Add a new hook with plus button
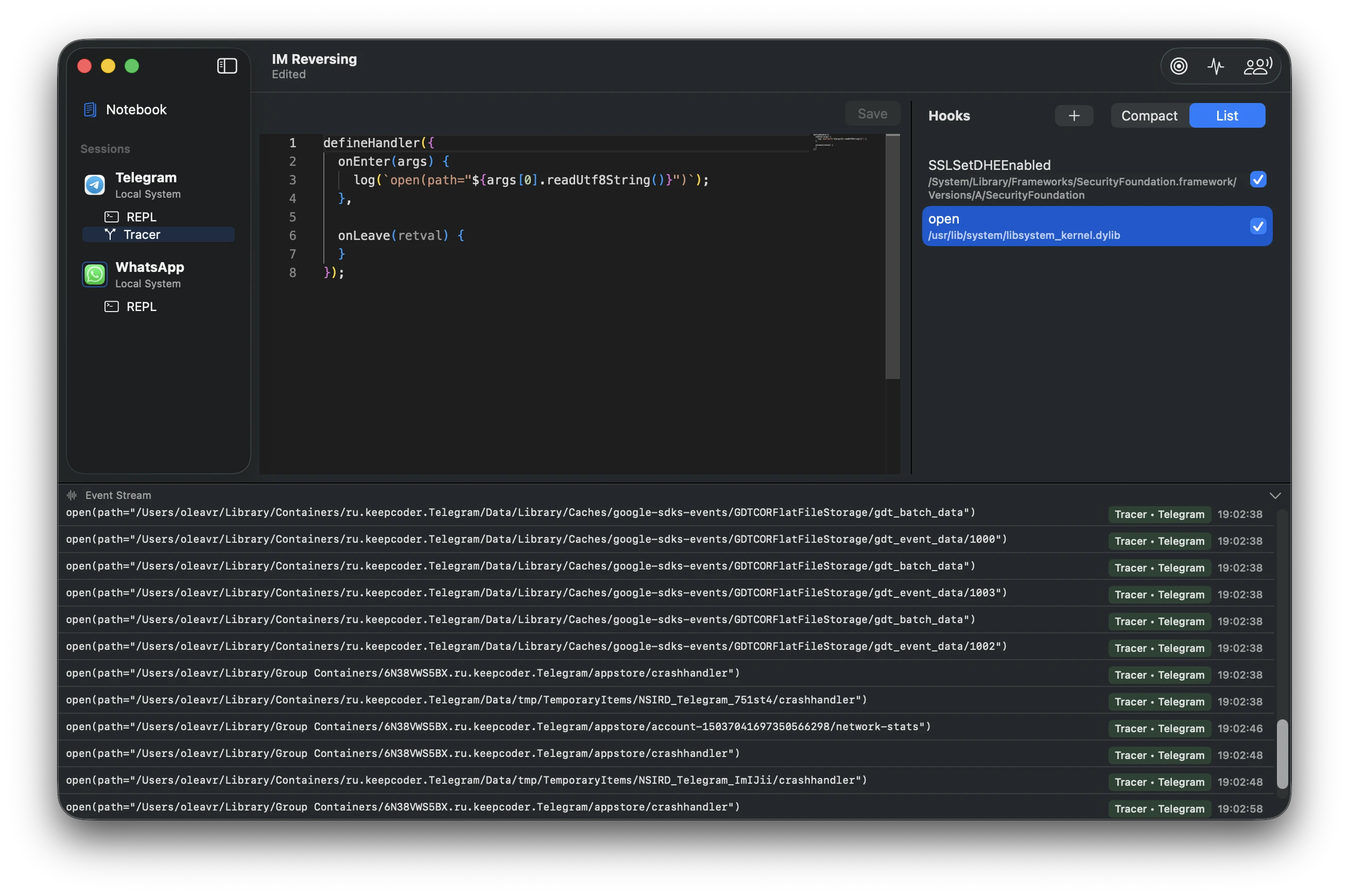Viewport: 1349px width, 896px height. tap(1074, 115)
